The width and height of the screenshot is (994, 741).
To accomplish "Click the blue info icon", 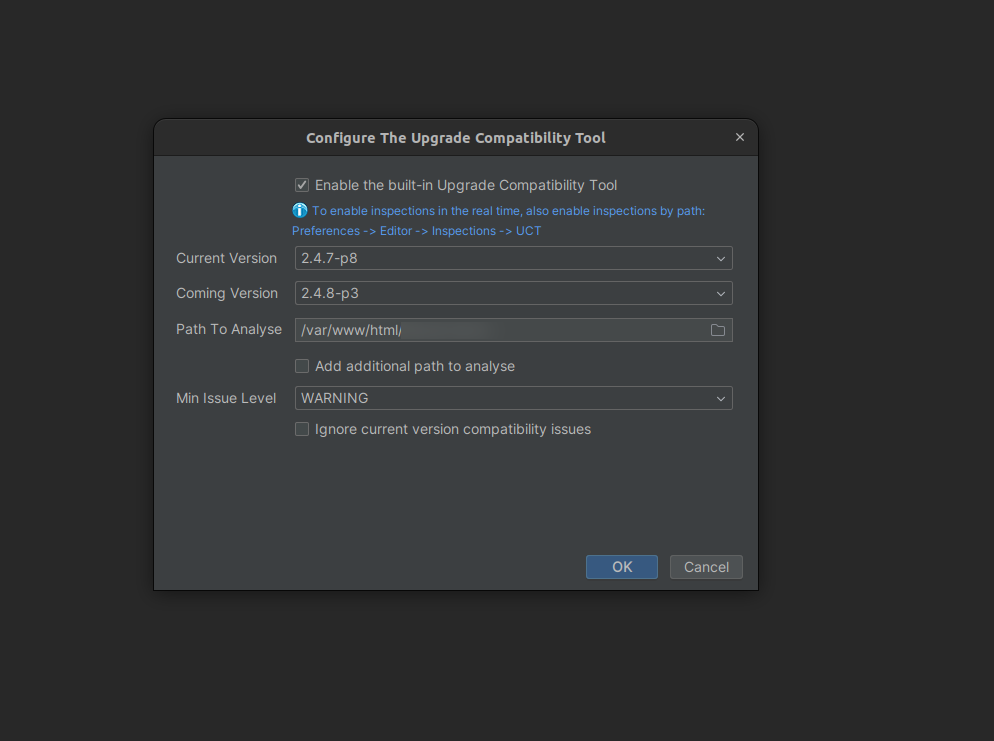I will point(300,211).
